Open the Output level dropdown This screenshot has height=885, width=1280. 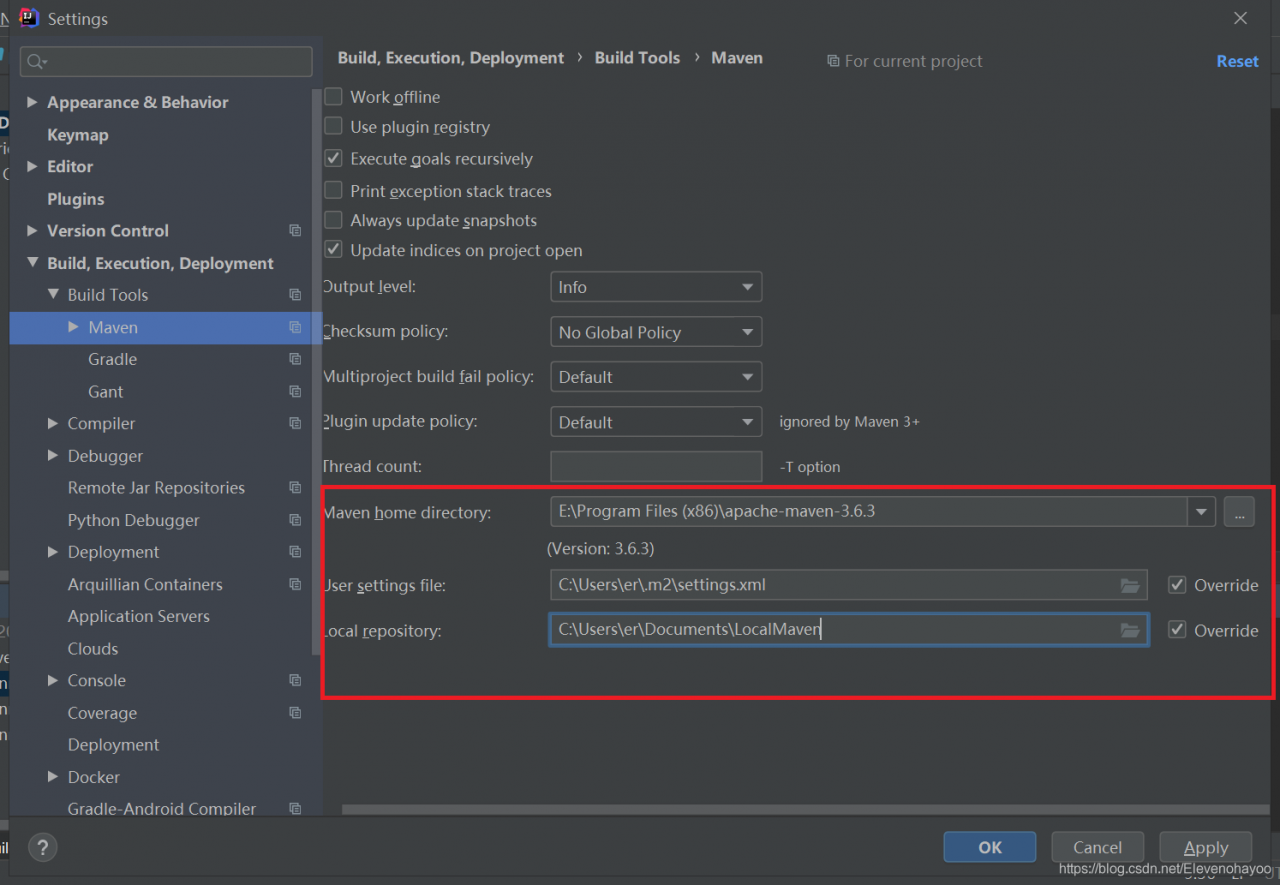pos(656,287)
